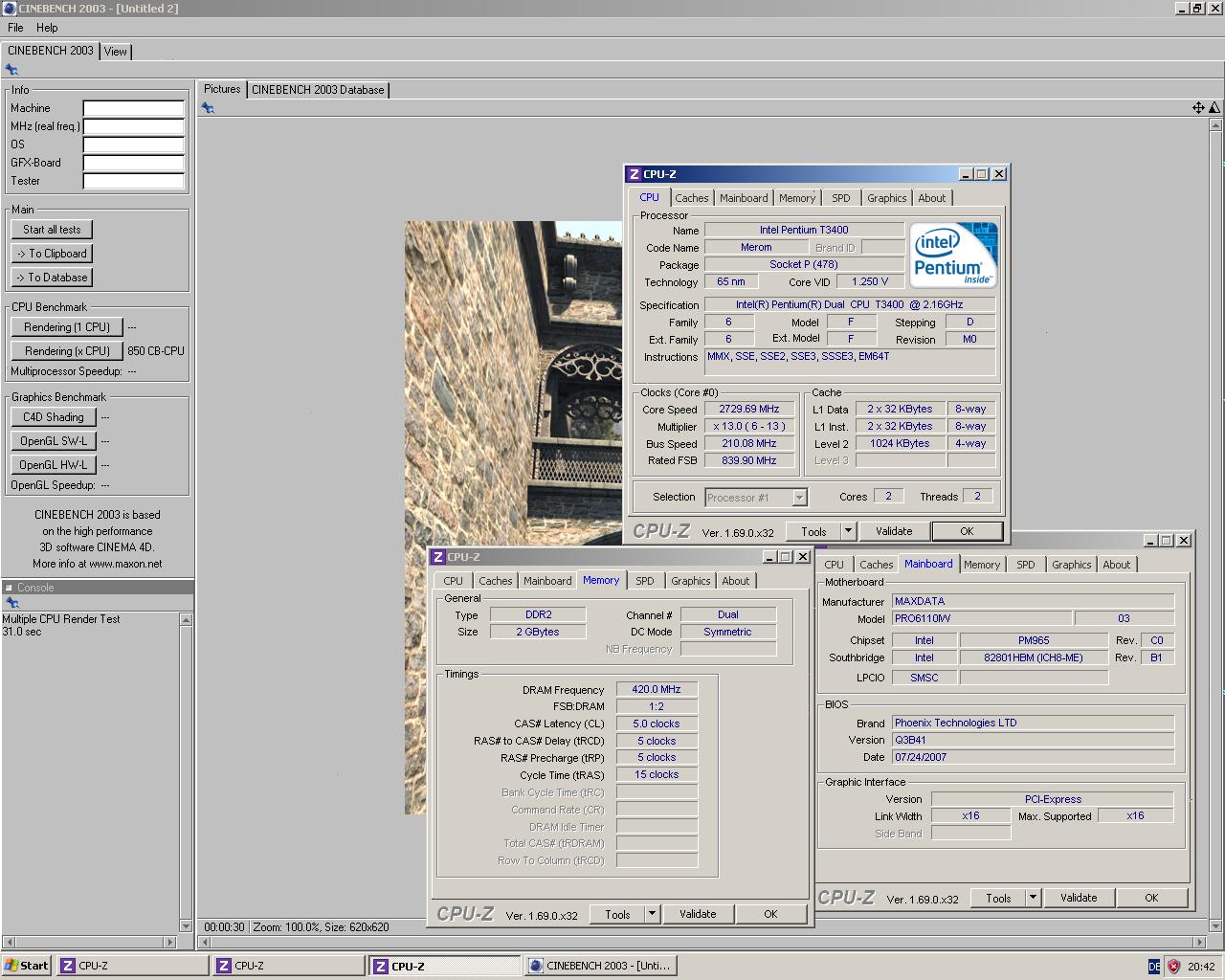Click the CPU-Z window title icon in CPU window

point(634,174)
